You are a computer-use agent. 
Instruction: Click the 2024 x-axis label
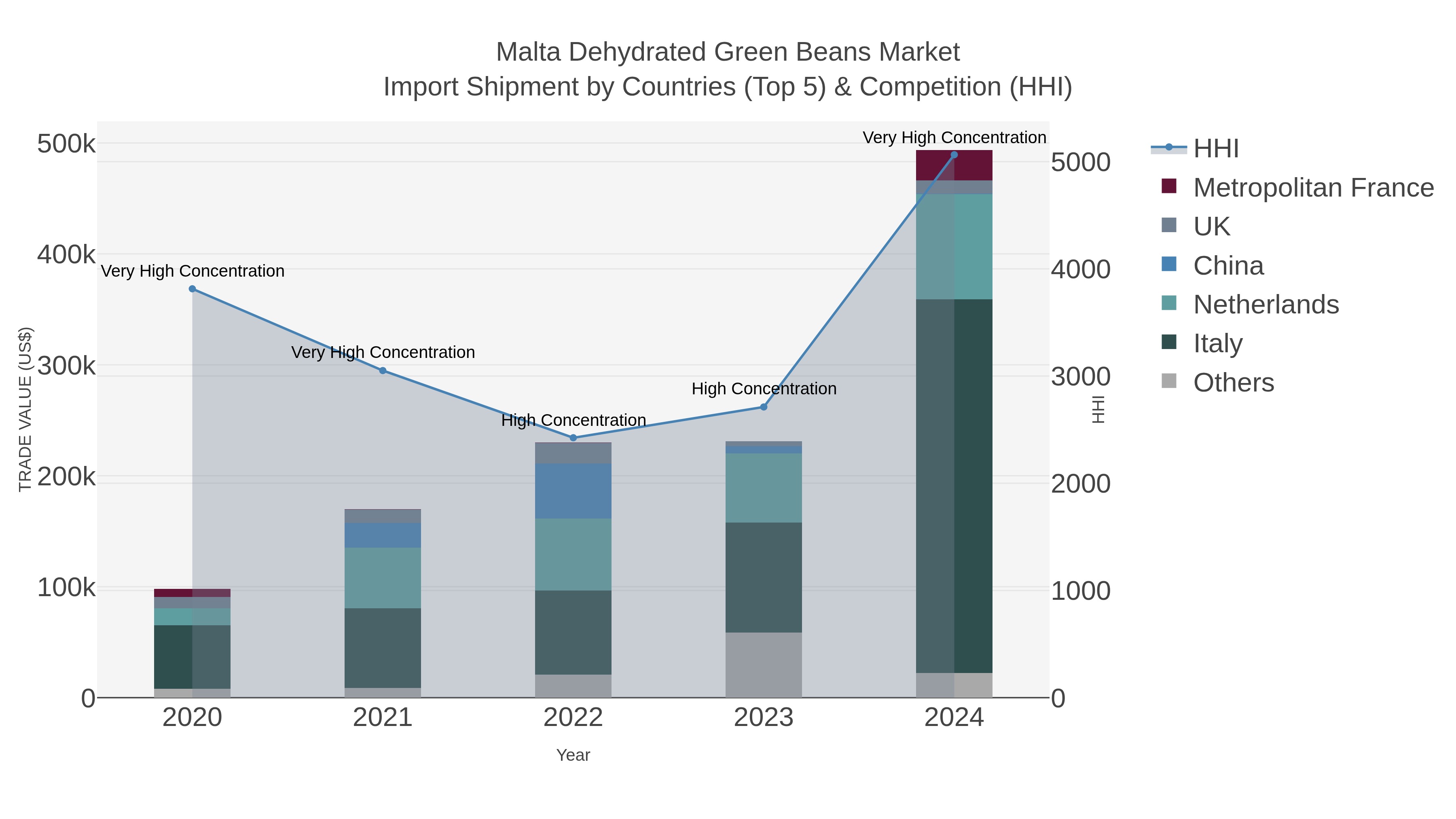(954, 718)
